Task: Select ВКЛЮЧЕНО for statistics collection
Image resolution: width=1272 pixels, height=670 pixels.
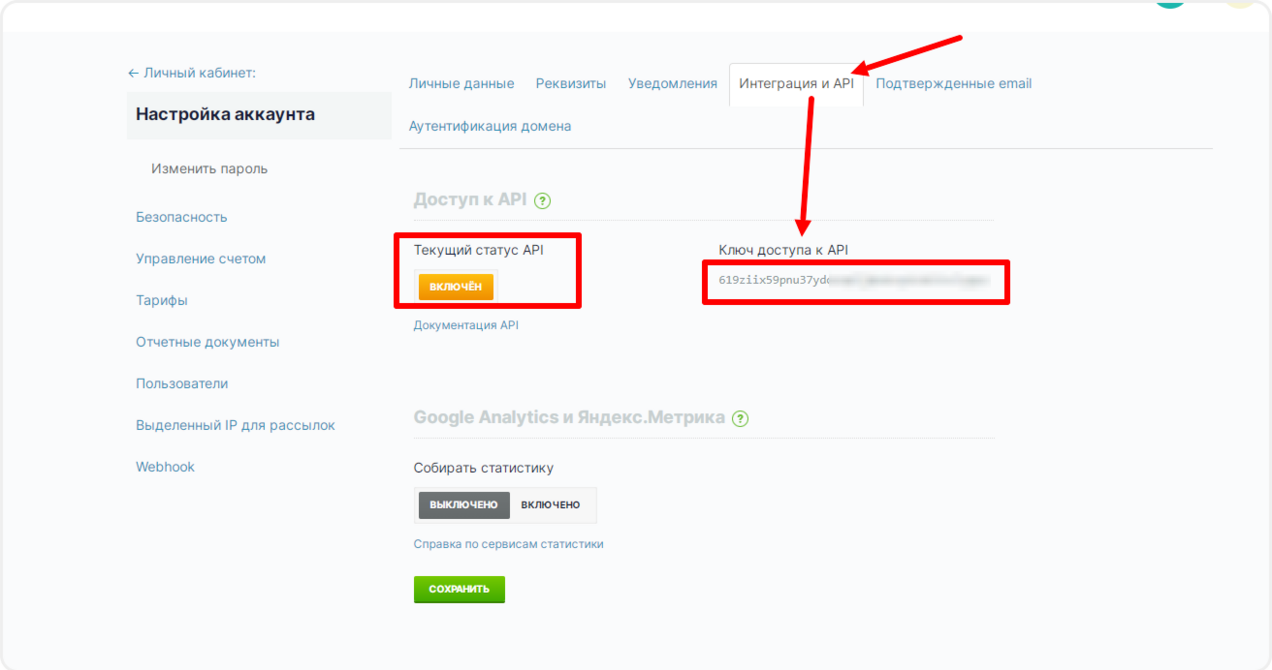Action: [550, 505]
